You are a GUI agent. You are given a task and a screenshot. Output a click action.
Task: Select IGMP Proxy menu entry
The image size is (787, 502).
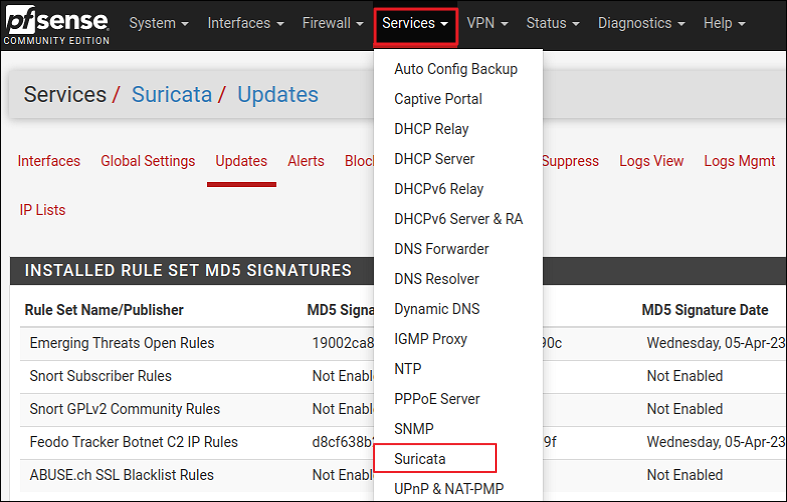point(430,339)
